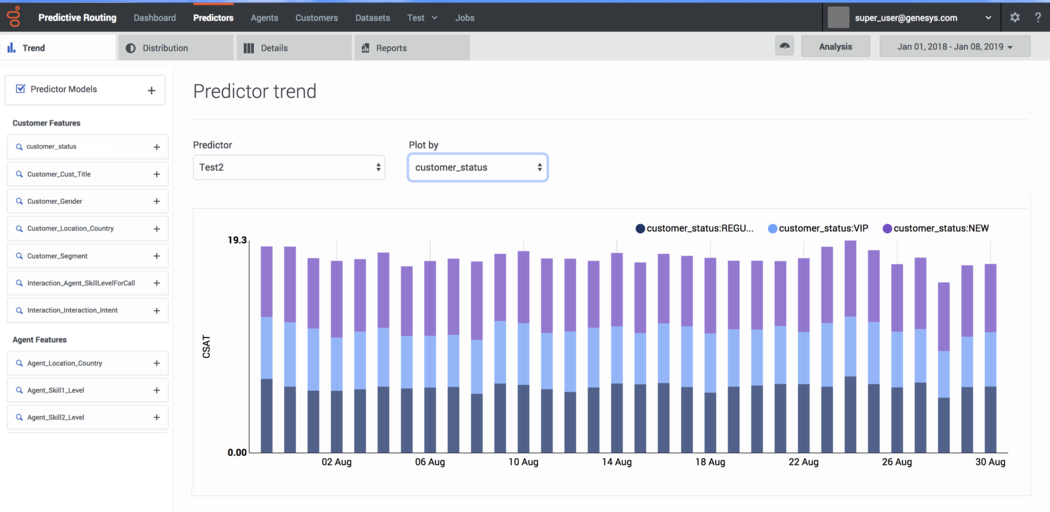This screenshot has height=512, width=1050.
Task: Add Customer_Location_Country with plus icon
Action: point(157,229)
